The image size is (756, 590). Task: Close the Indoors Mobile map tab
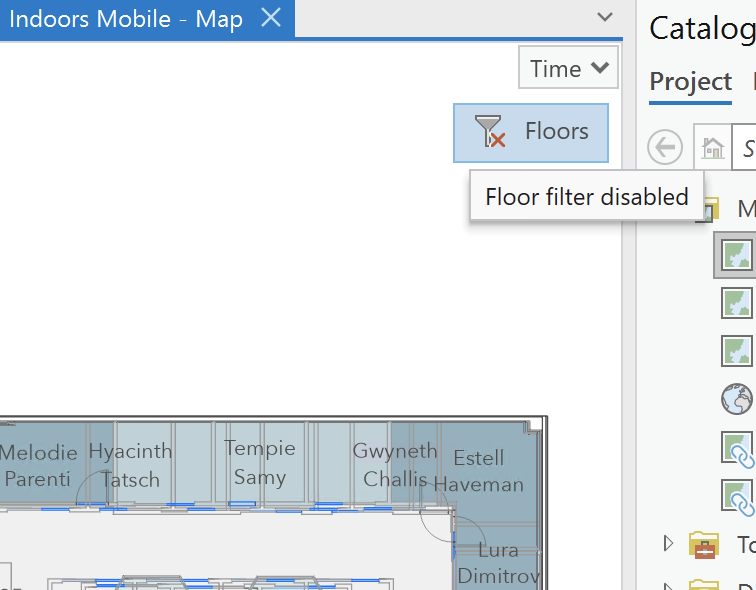click(x=270, y=18)
